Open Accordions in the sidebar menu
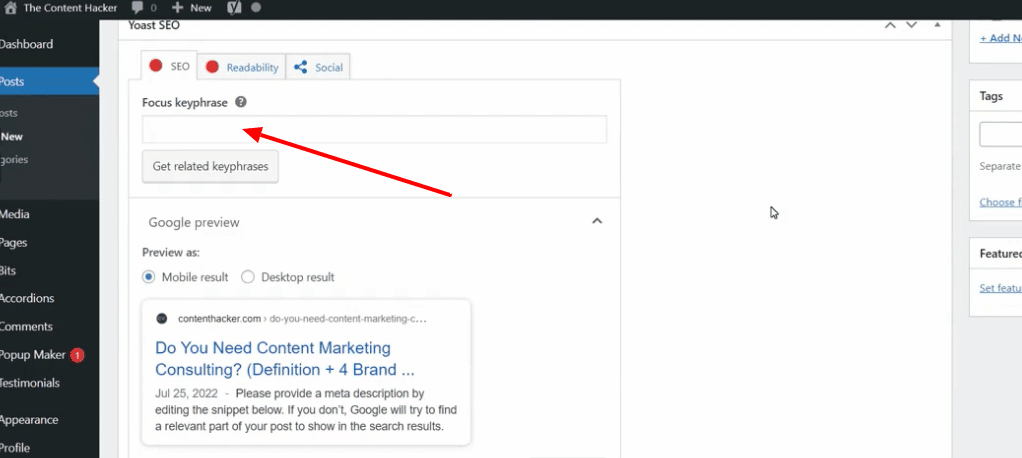Image resolution: width=1022 pixels, height=458 pixels. 27,298
